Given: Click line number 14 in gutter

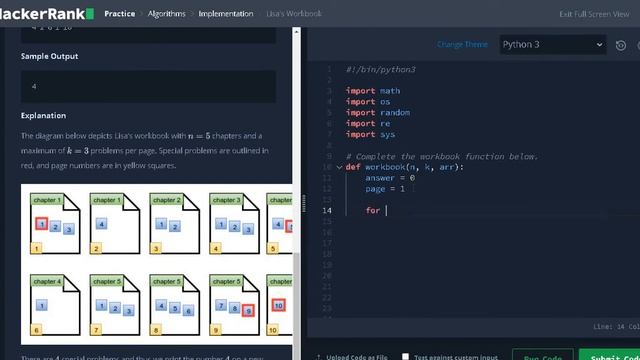Looking at the screenshot, I should coord(327,211).
